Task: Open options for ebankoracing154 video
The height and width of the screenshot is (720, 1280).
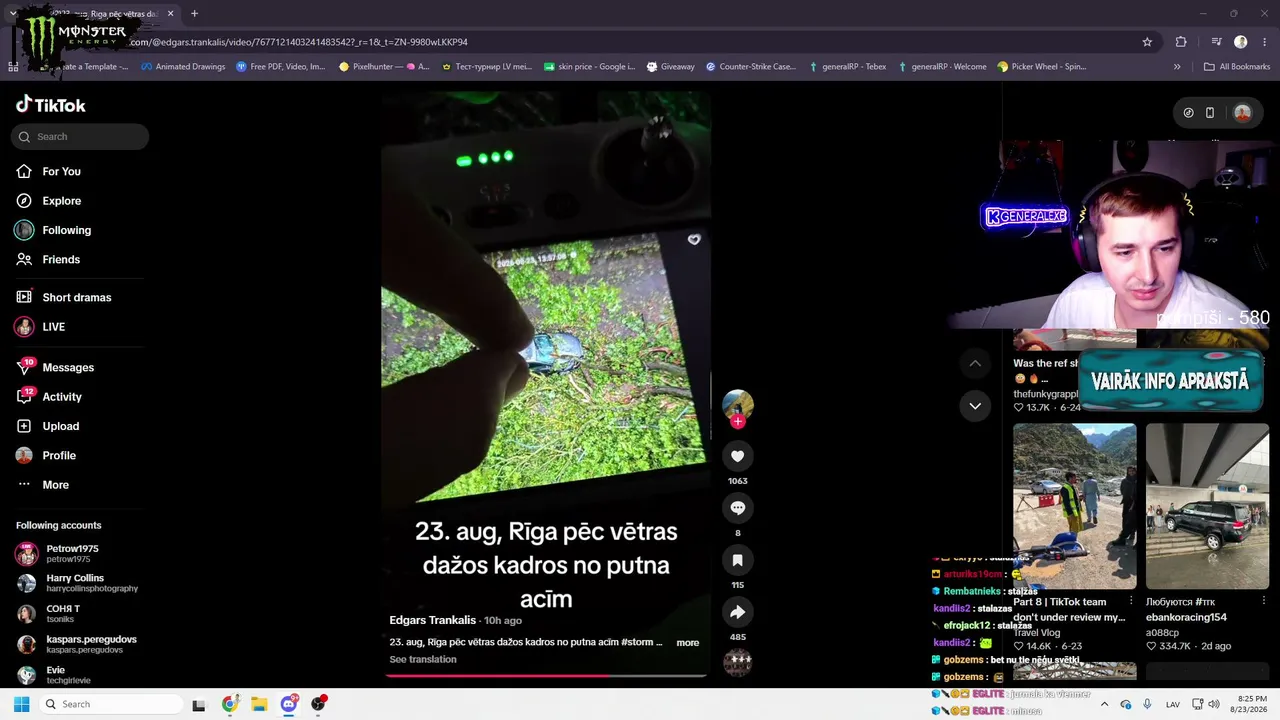Action: [x=1264, y=602]
